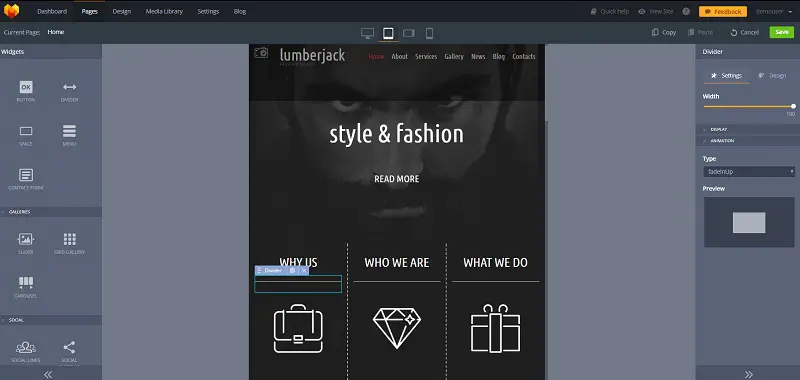Click About in the site navigation
Image resolution: width=800 pixels, height=380 pixels.
pyautogui.click(x=399, y=57)
